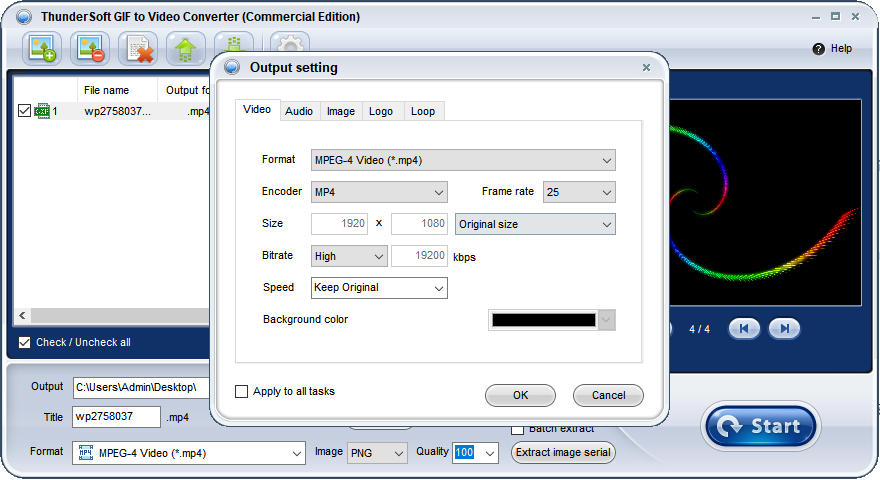This screenshot has height=480, width=880.
Task: Pick the black Background color swatch
Action: click(543, 320)
